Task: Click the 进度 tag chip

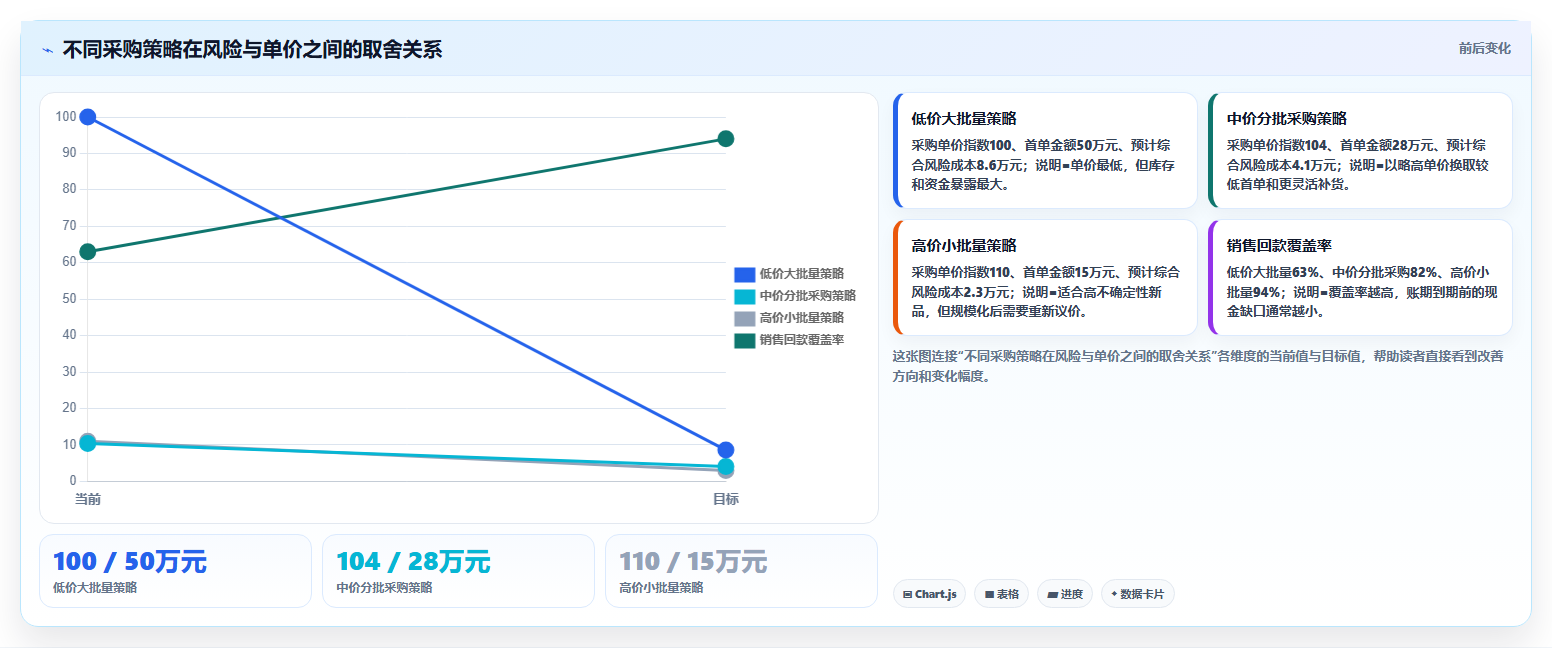Action: click(1065, 594)
